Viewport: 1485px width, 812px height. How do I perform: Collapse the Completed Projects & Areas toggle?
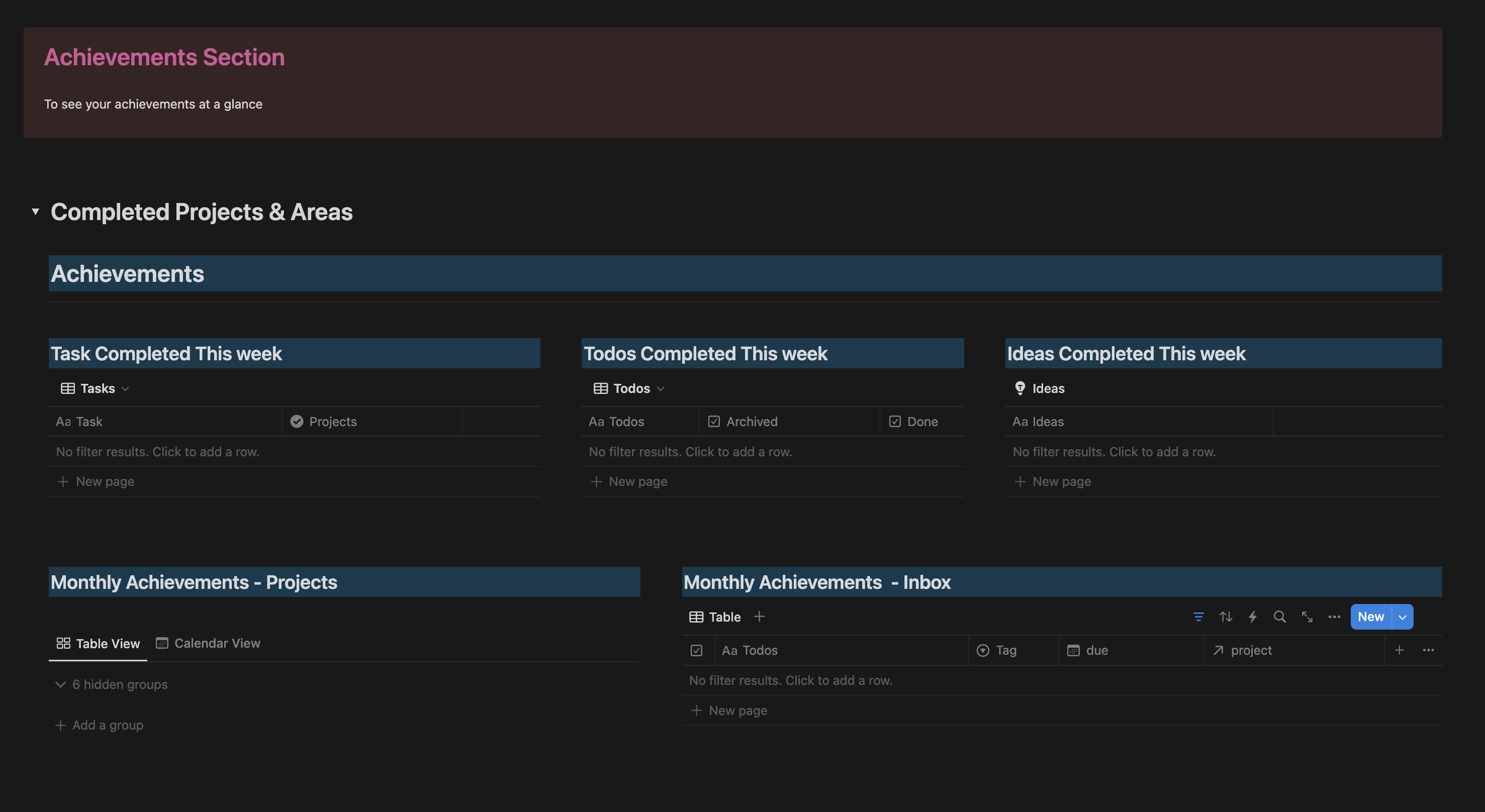35,212
